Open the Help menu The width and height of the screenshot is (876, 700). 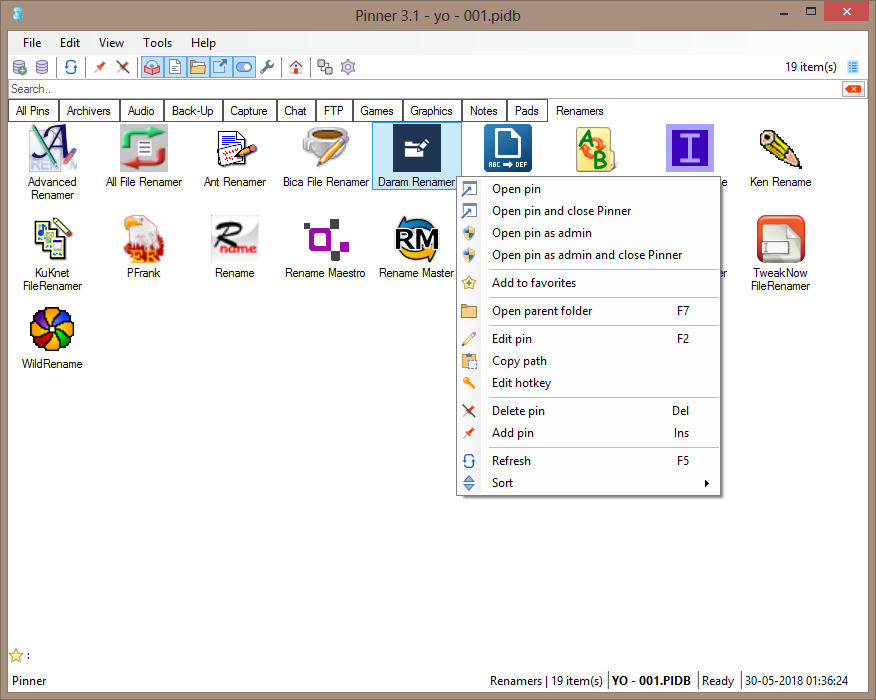click(203, 43)
